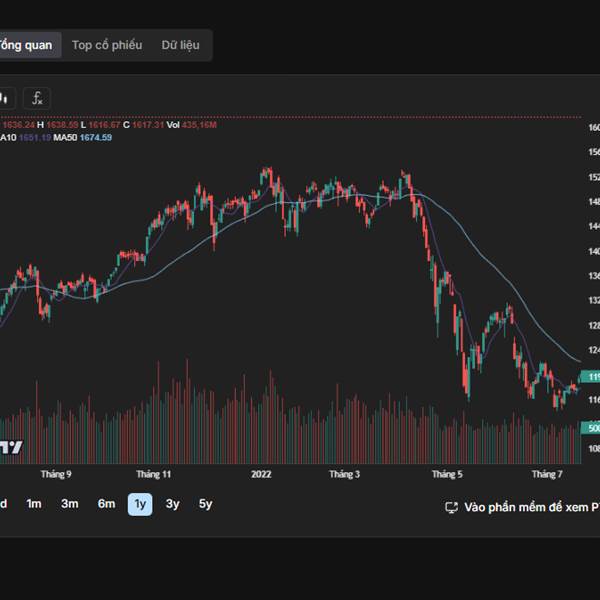Click the monitor icon beside software link
600x600 pixels.
tap(451, 507)
